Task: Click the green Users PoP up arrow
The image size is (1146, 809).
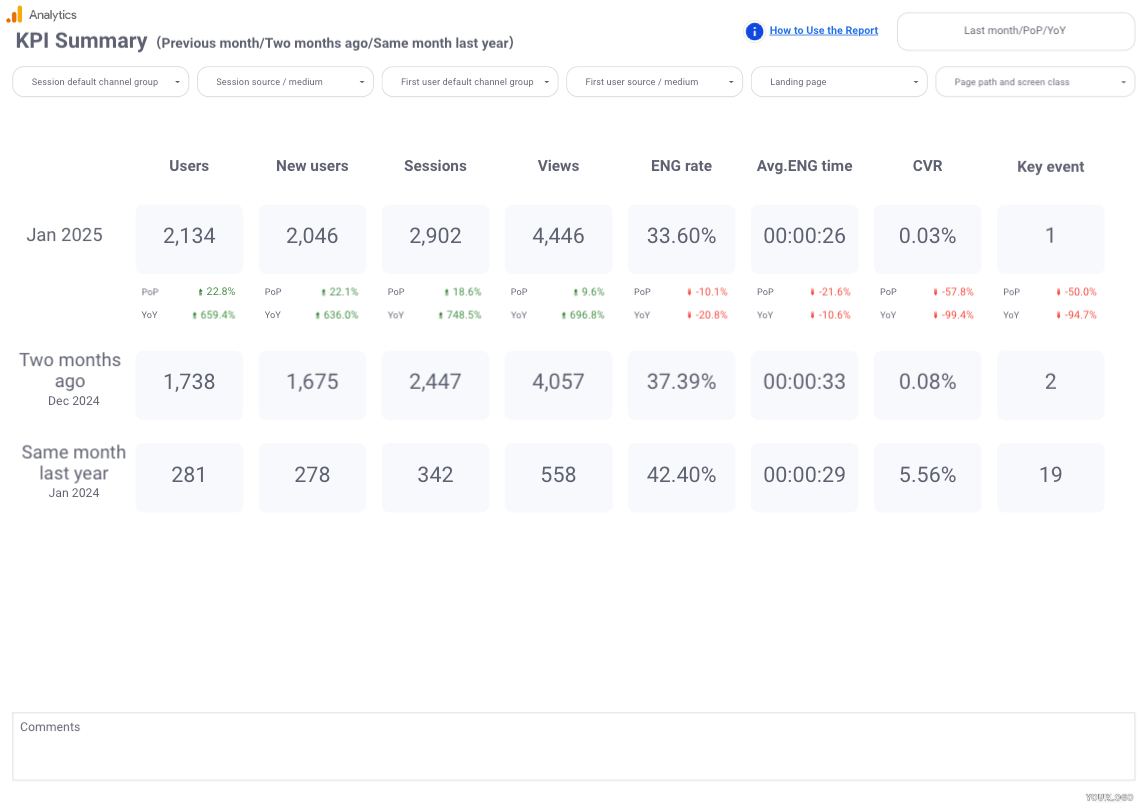Action: click(200, 292)
